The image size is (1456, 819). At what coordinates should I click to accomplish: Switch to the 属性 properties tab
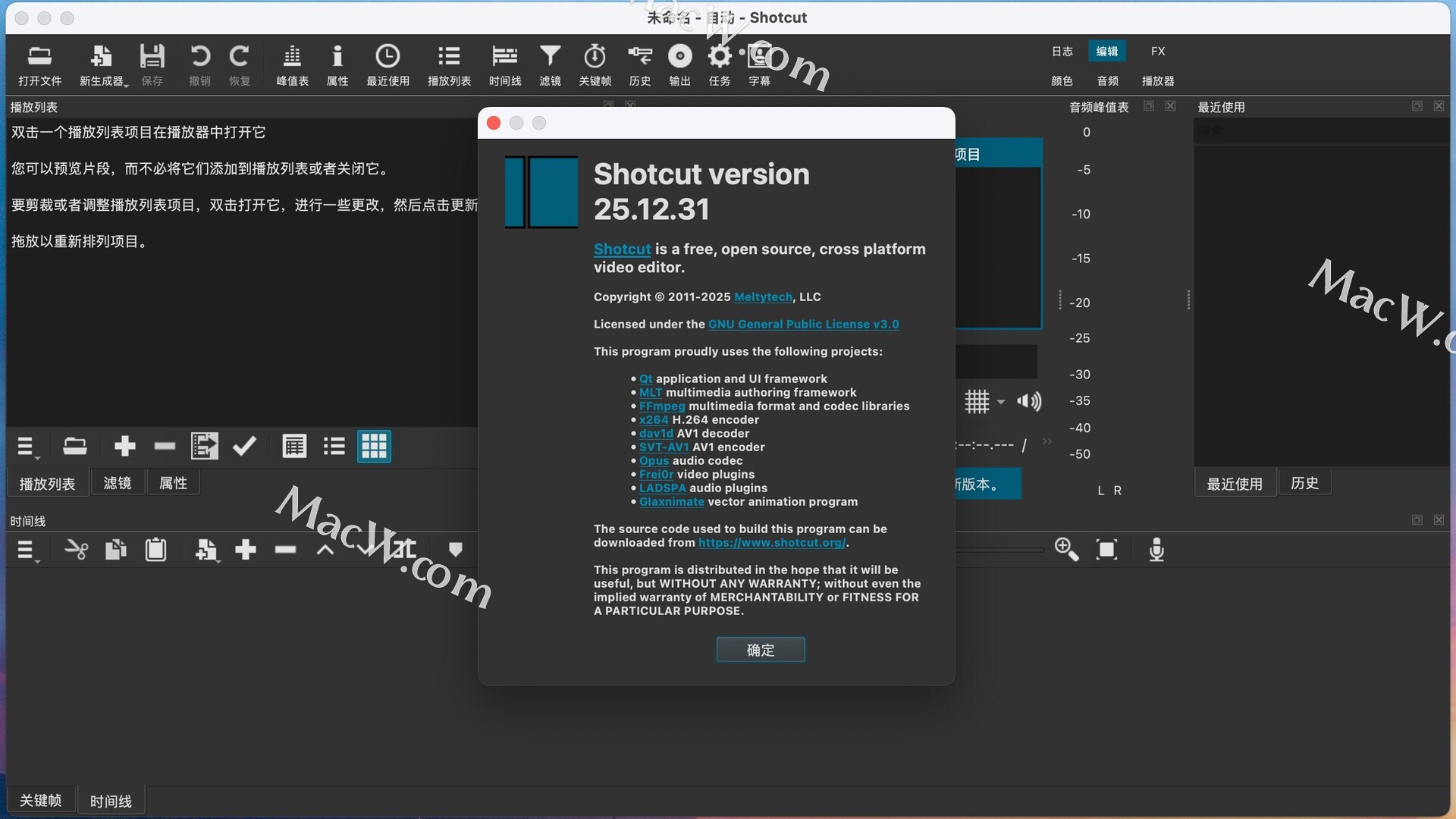(x=172, y=483)
